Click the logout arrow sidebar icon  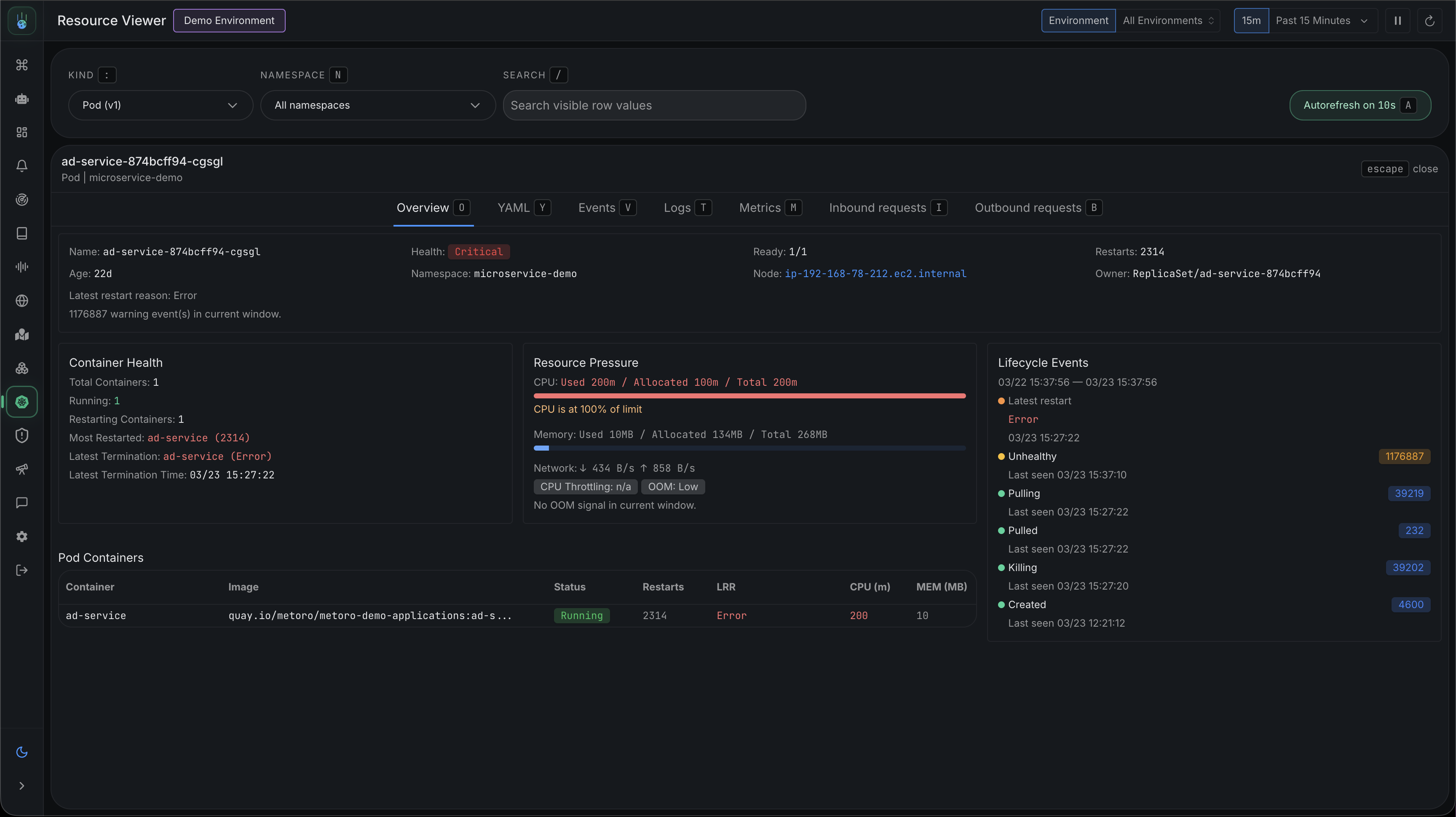pyautogui.click(x=21, y=570)
